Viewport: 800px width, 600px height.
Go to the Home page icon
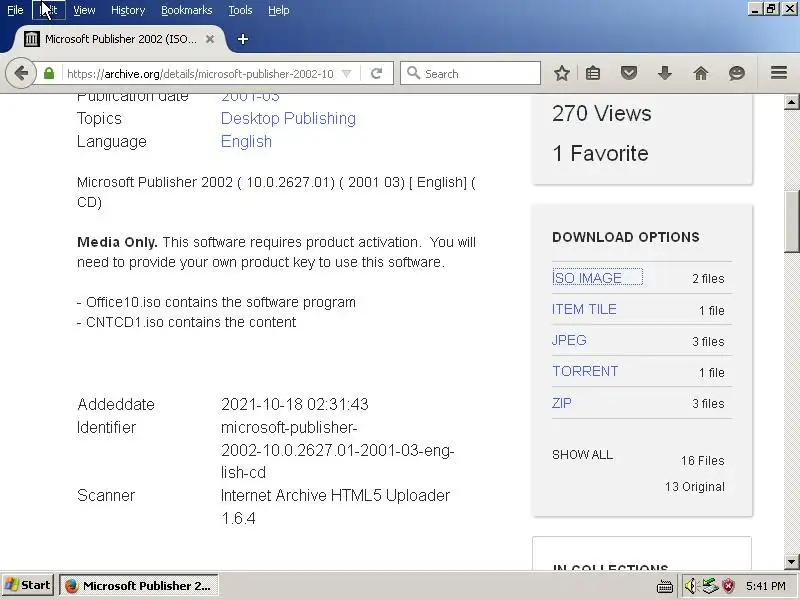click(x=701, y=73)
